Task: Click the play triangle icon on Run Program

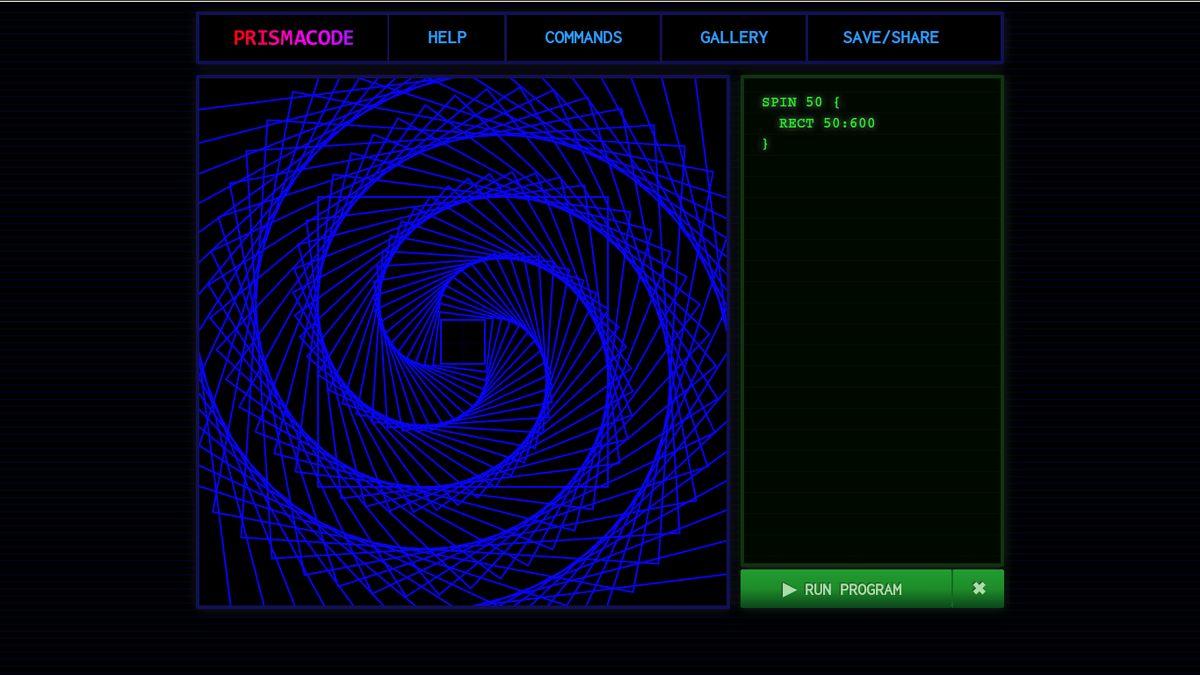Action: pyautogui.click(x=789, y=590)
